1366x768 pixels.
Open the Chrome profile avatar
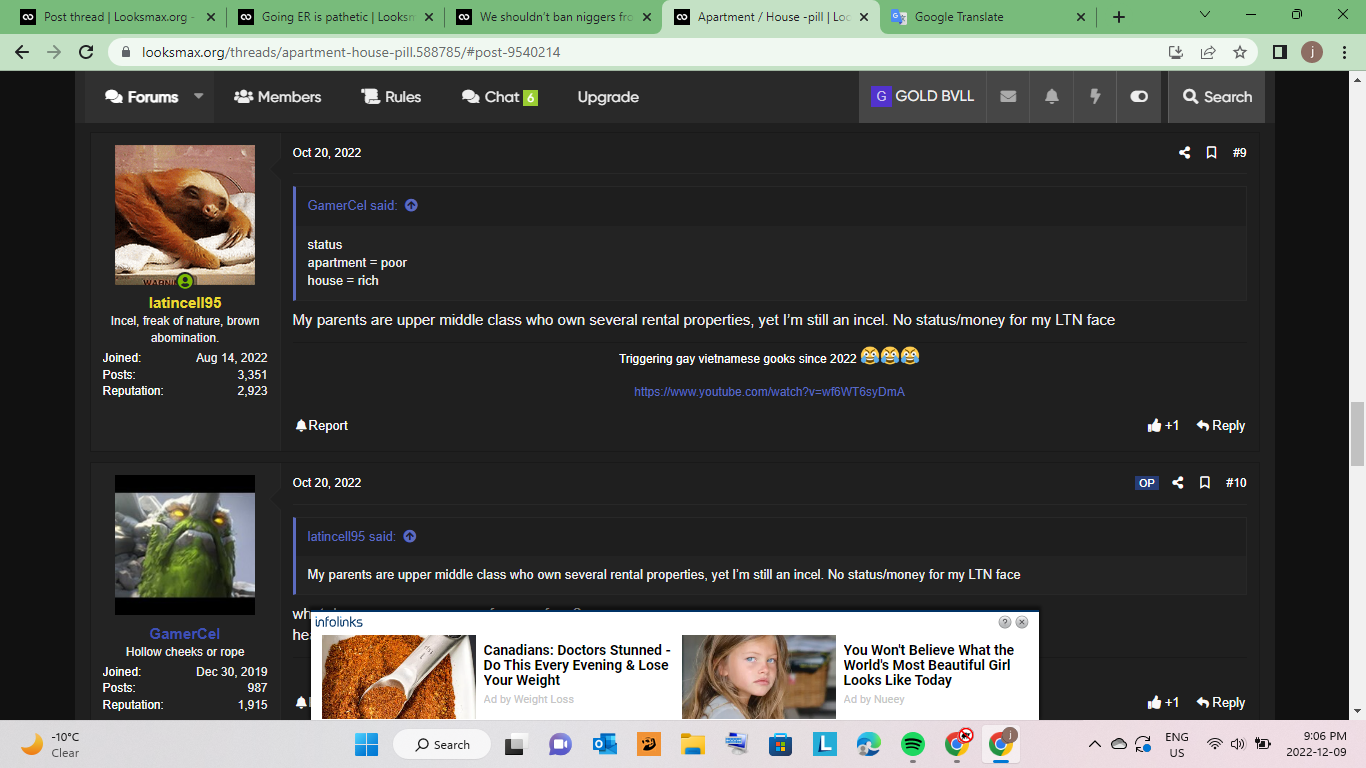point(1312,52)
